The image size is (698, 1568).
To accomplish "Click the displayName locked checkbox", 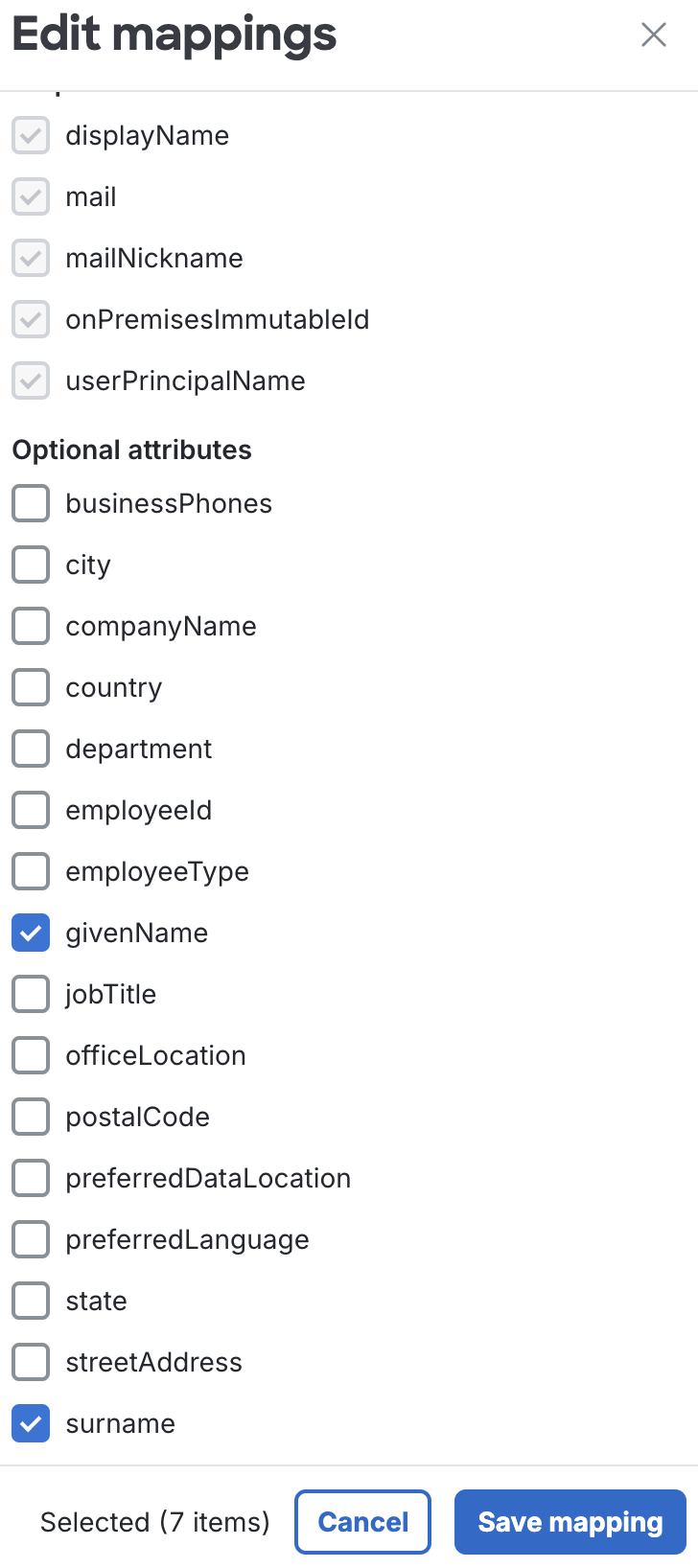I will click(x=31, y=135).
